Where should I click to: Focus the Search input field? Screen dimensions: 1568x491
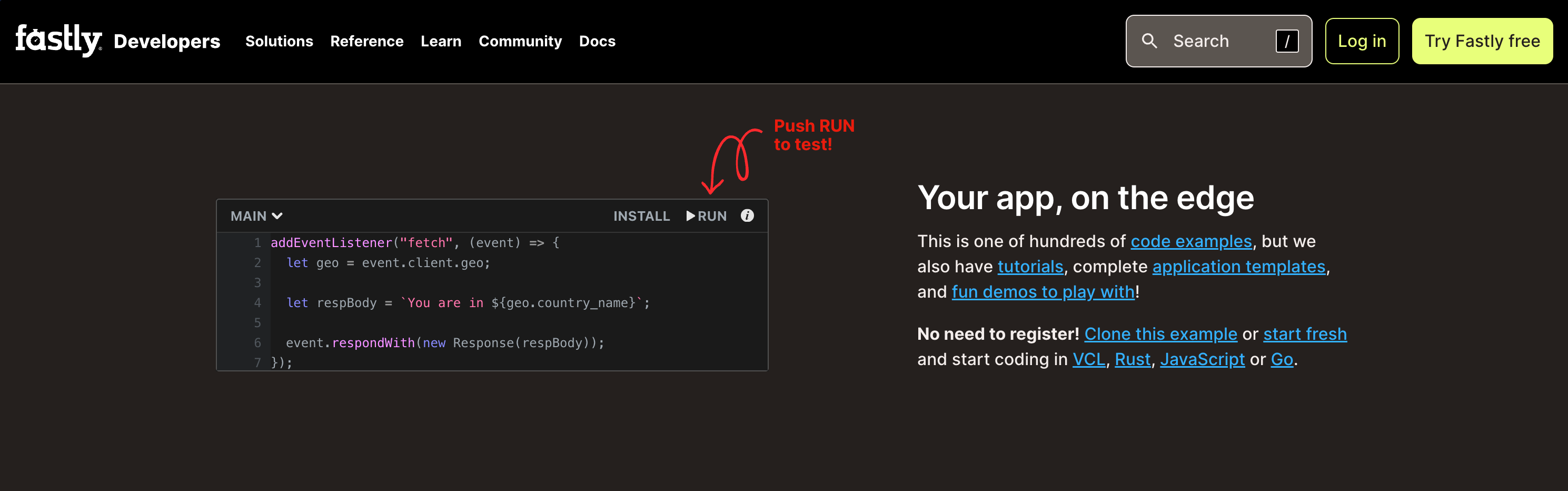1218,41
